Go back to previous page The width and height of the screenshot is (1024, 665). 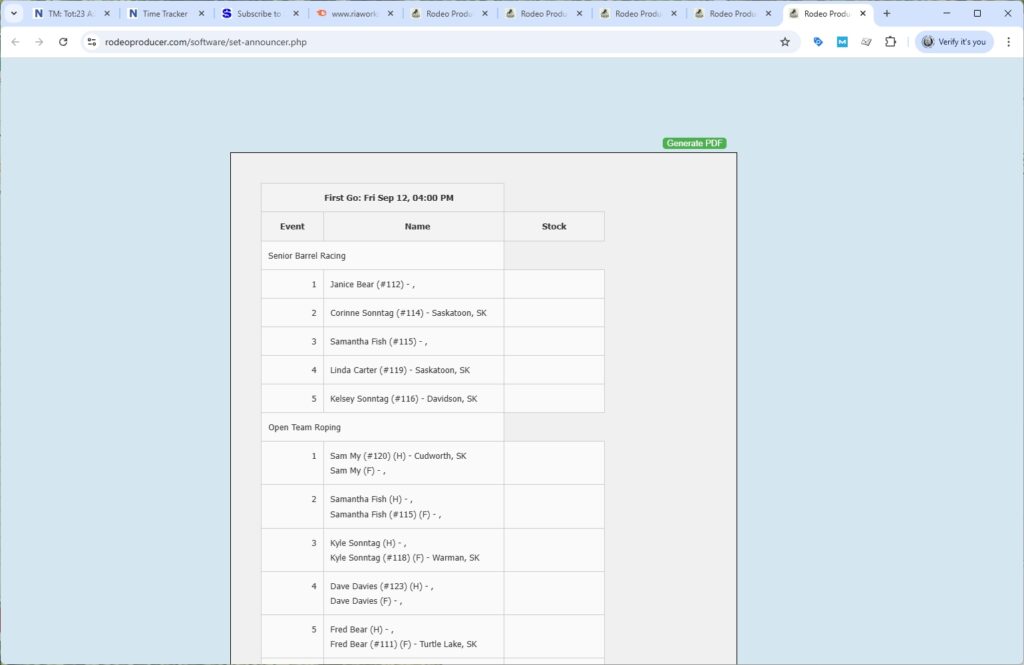pyautogui.click(x=15, y=42)
